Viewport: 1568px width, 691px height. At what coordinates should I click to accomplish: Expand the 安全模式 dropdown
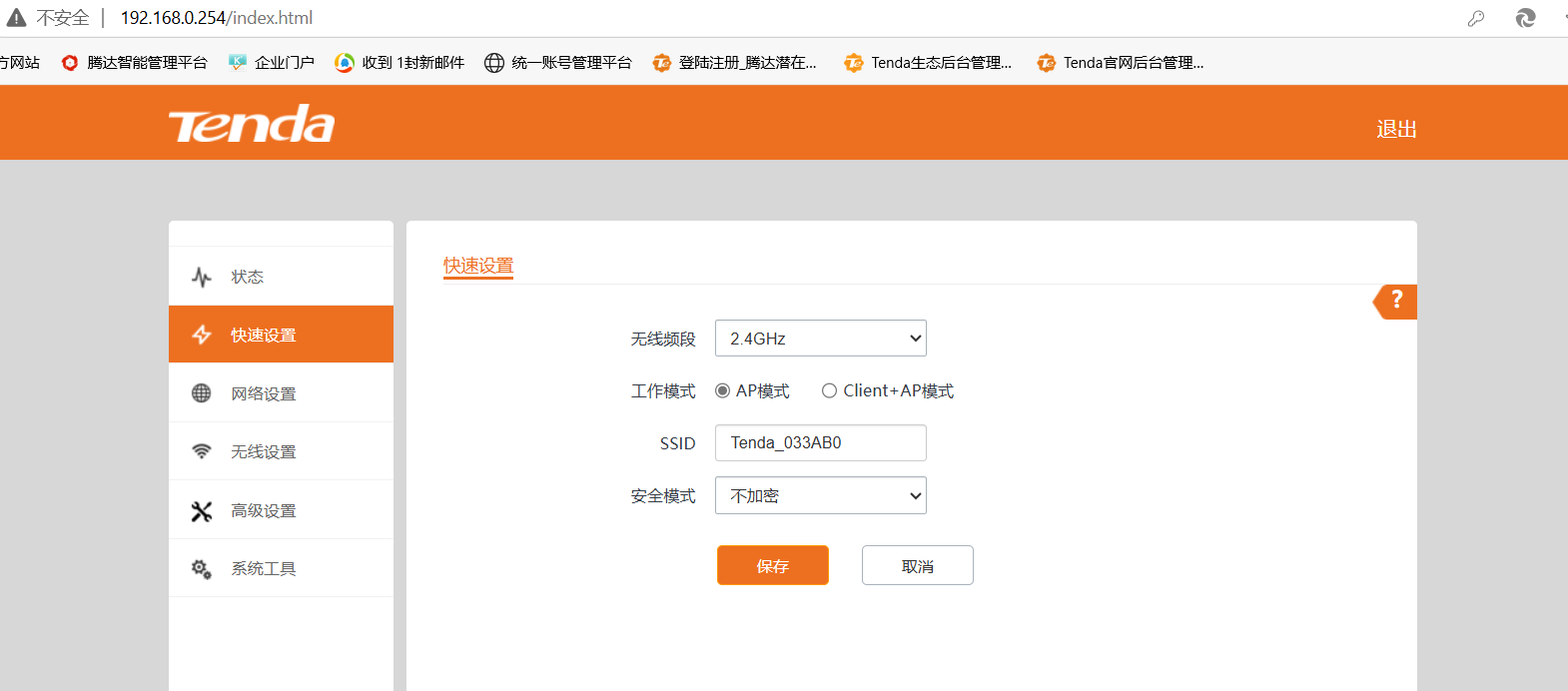[x=820, y=495]
